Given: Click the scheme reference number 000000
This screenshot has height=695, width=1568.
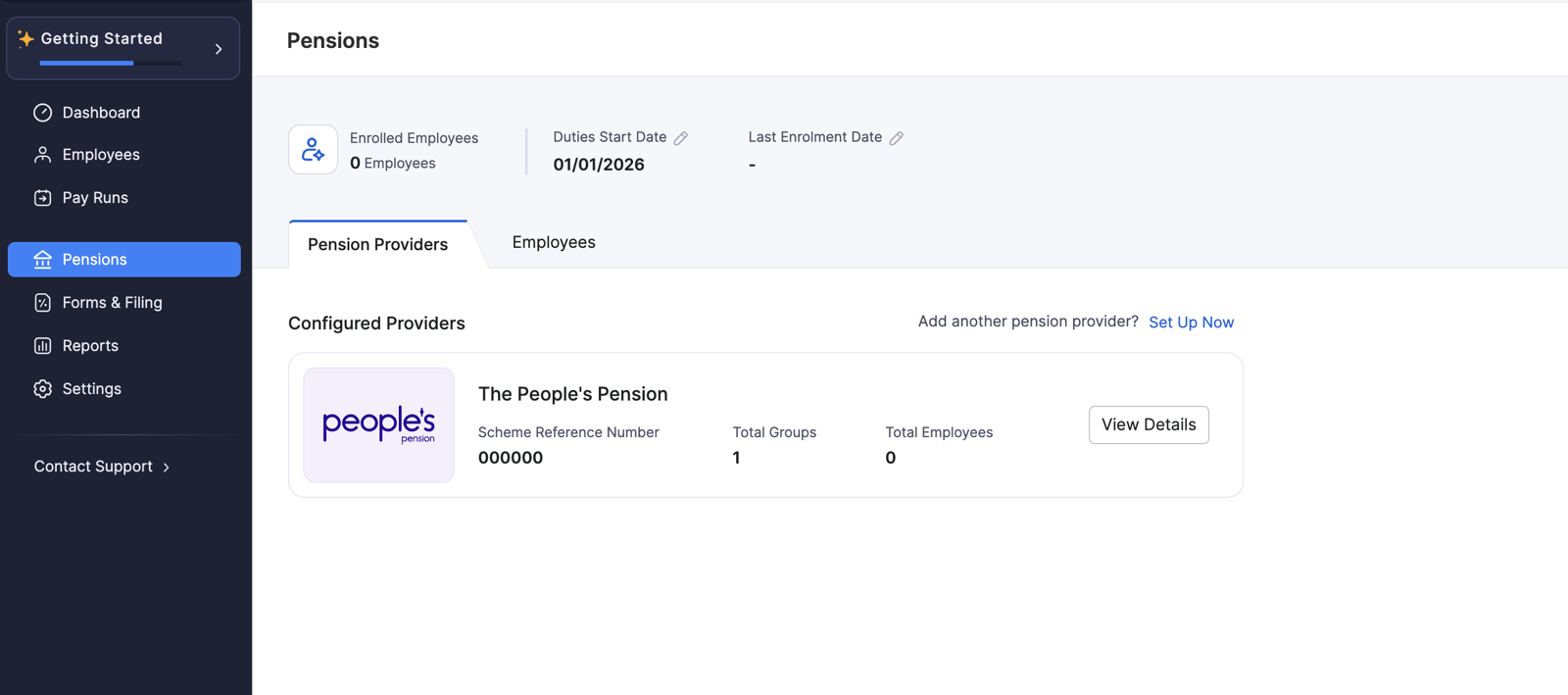Looking at the screenshot, I should pyautogui.click(x=511, y=458).
